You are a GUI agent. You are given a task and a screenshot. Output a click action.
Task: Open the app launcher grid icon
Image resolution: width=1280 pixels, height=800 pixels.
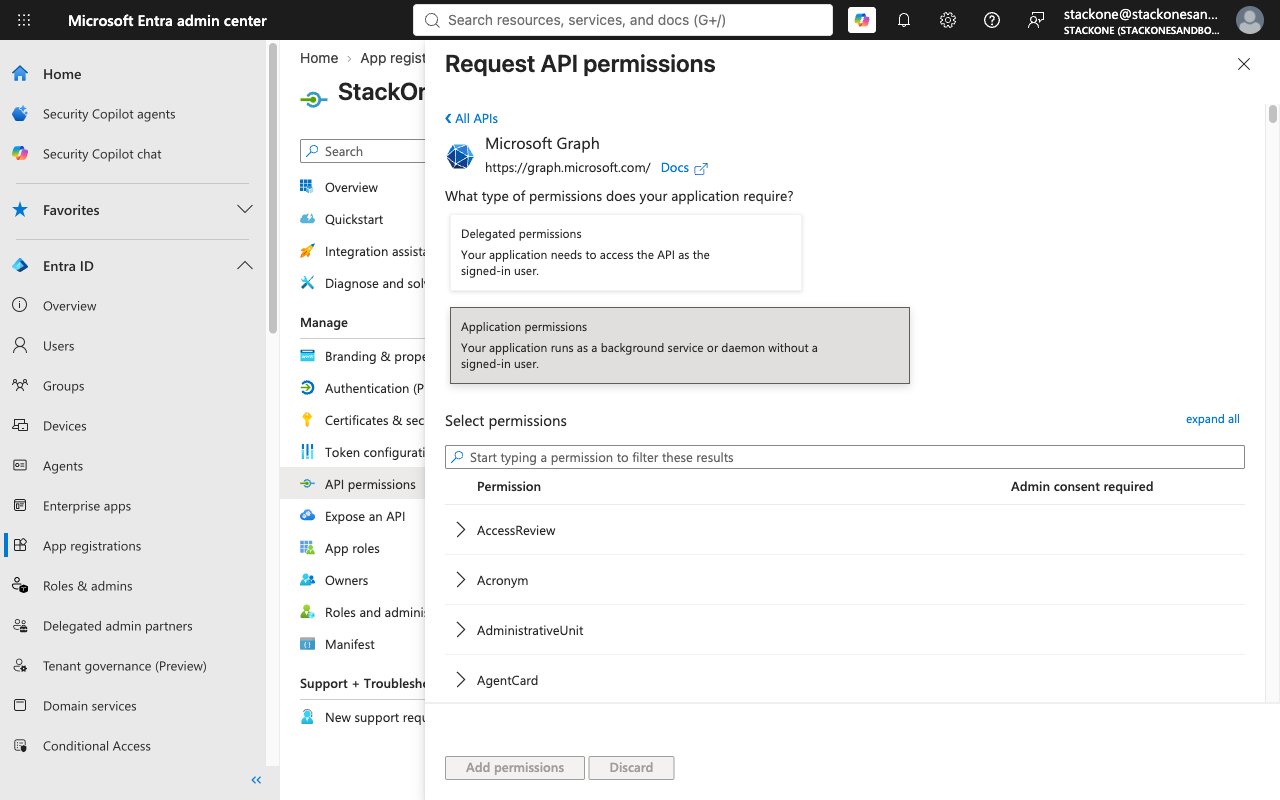24,20
